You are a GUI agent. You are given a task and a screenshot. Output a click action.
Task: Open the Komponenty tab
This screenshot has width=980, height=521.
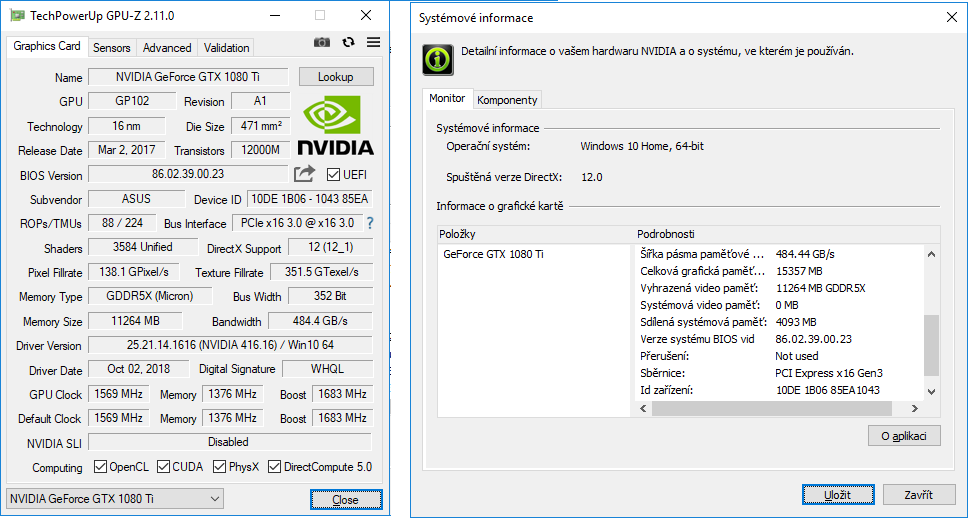point(507,99)
